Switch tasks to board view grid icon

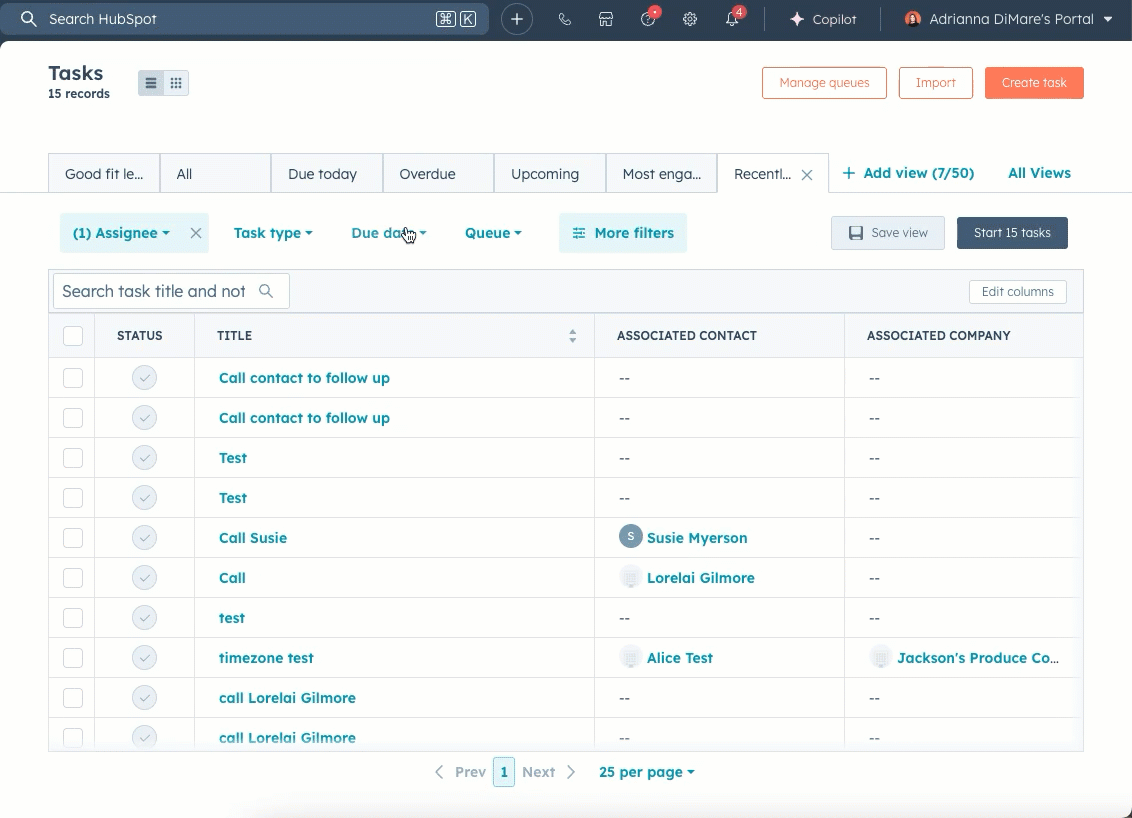pos(176,83)
